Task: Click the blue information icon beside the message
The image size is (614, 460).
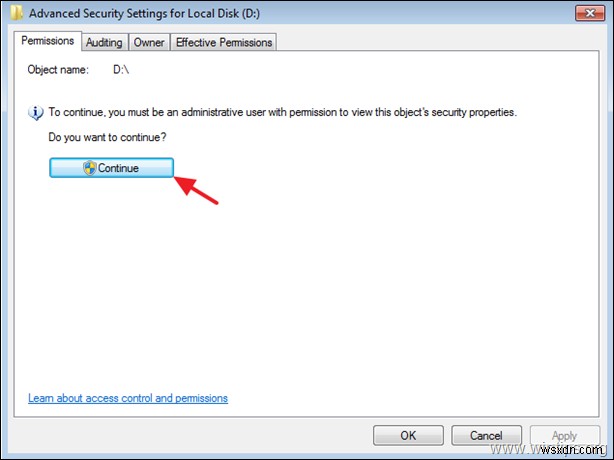Action: (36, 113)
